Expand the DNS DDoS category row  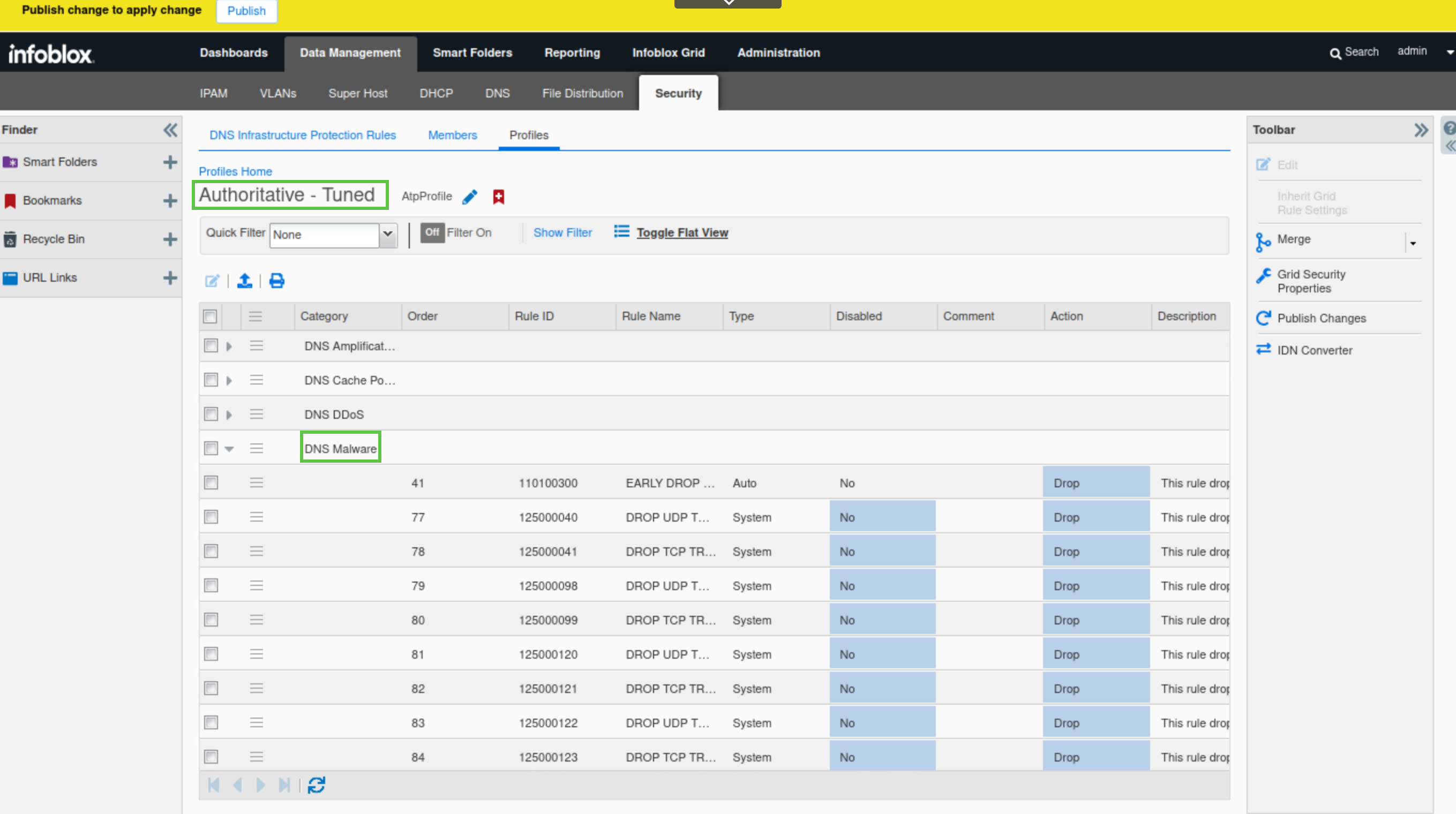[x=229, y=414]
